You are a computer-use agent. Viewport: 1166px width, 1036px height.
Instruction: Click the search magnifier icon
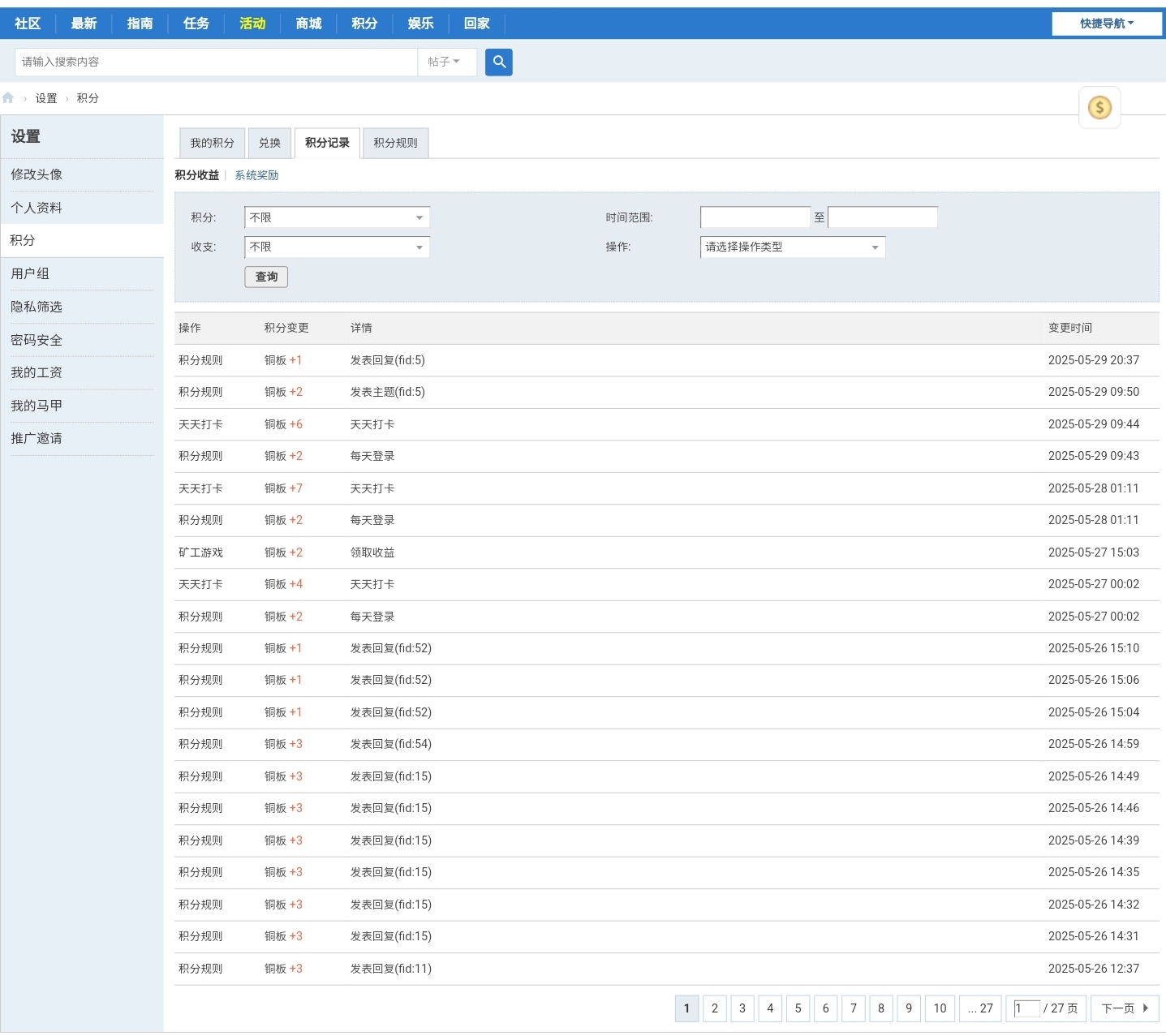(x=499, y=62)
